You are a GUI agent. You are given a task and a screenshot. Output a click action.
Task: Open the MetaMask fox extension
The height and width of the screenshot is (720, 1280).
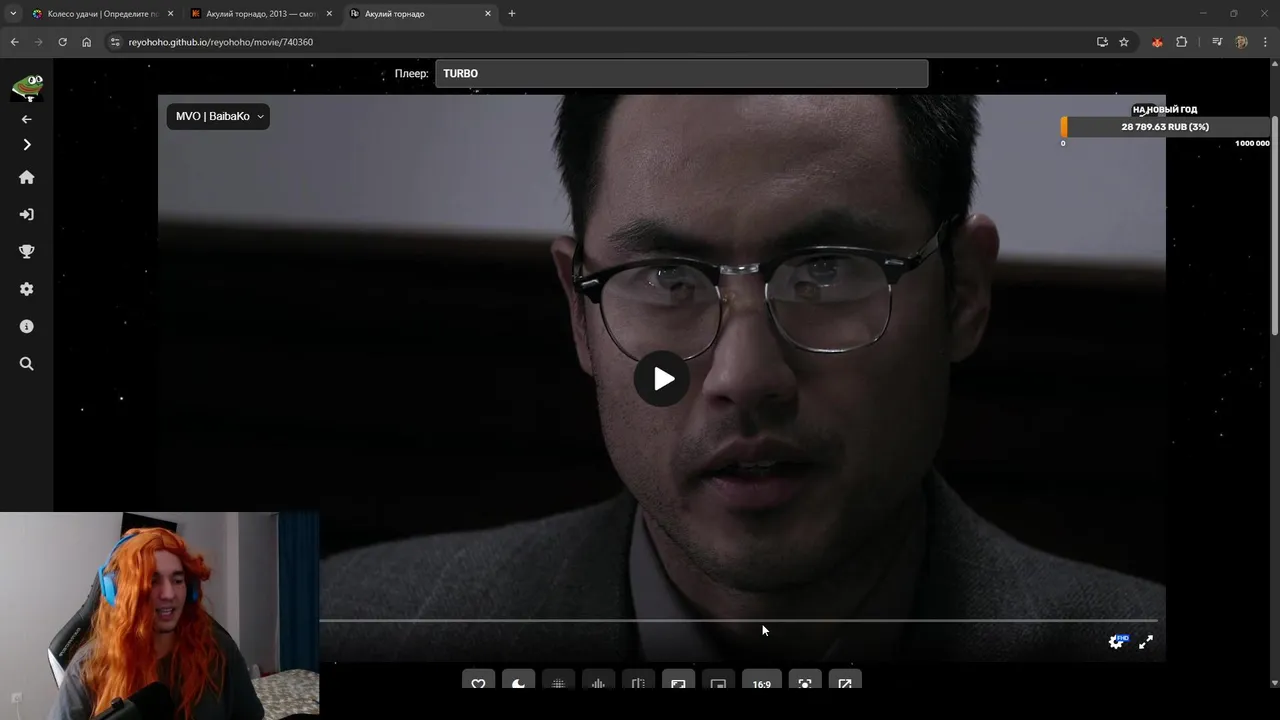point(1157,42)
